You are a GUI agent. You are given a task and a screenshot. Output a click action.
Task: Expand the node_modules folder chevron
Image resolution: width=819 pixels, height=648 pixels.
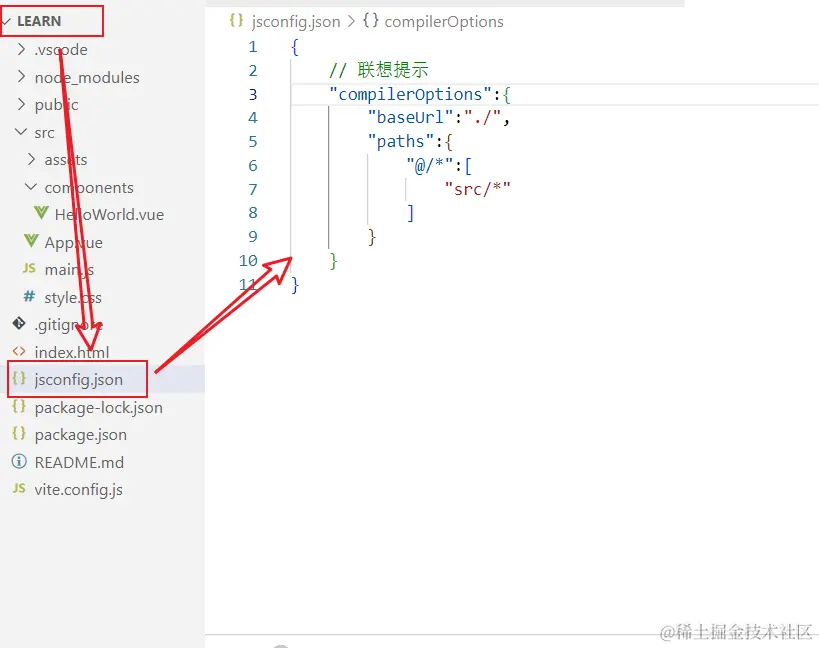(x=21, y=77)
